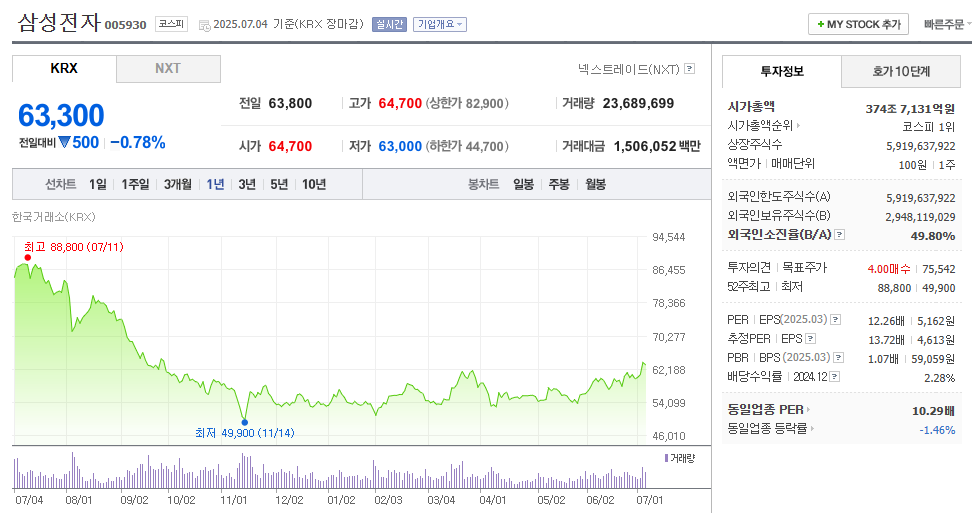The width and height of the screenshot is (972, 513).
Task: Select the 한국거래소(KRX) chart label
Action: (x=53, y=217)
